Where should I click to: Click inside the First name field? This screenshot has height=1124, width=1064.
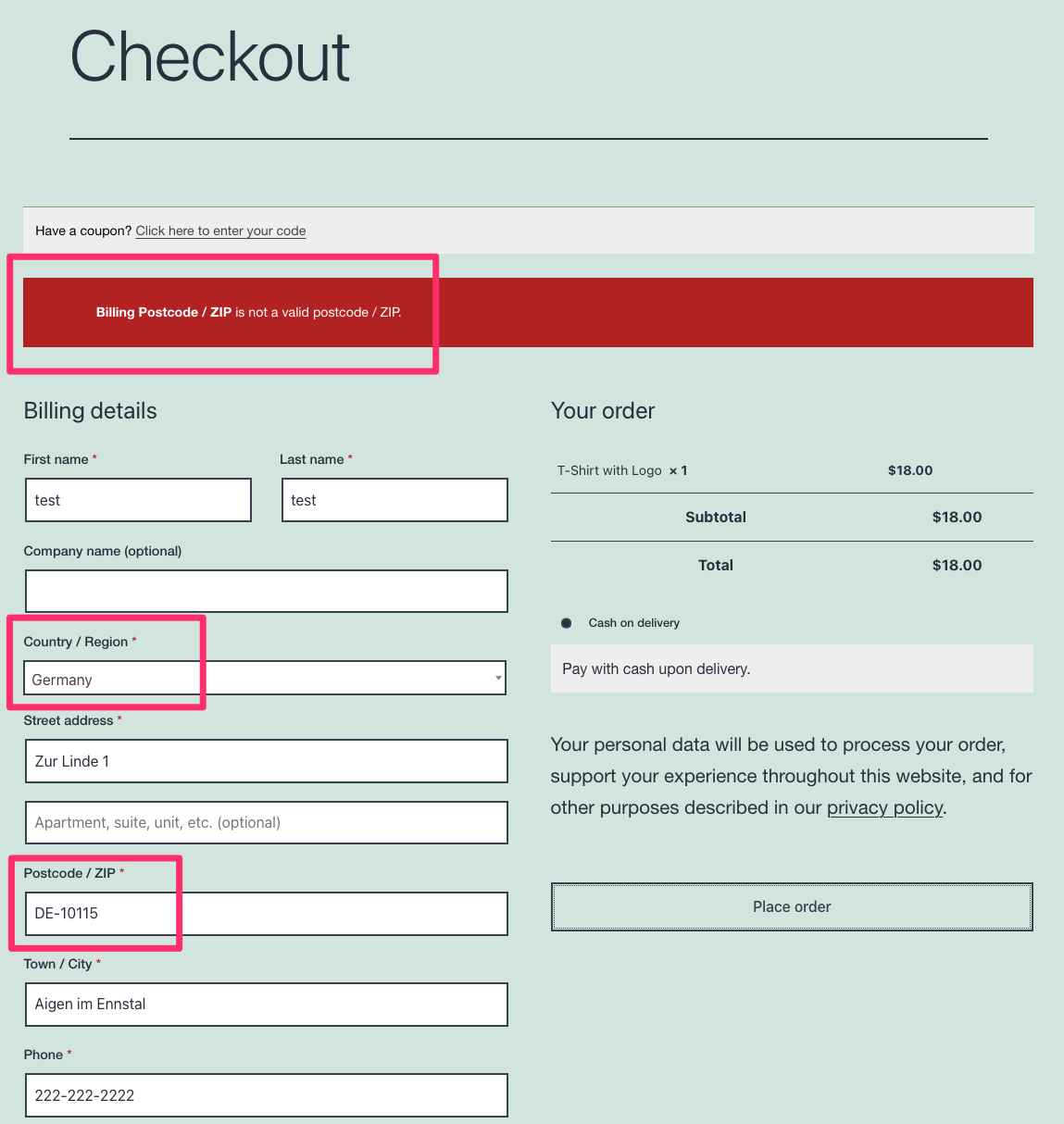tap(137, 500)
